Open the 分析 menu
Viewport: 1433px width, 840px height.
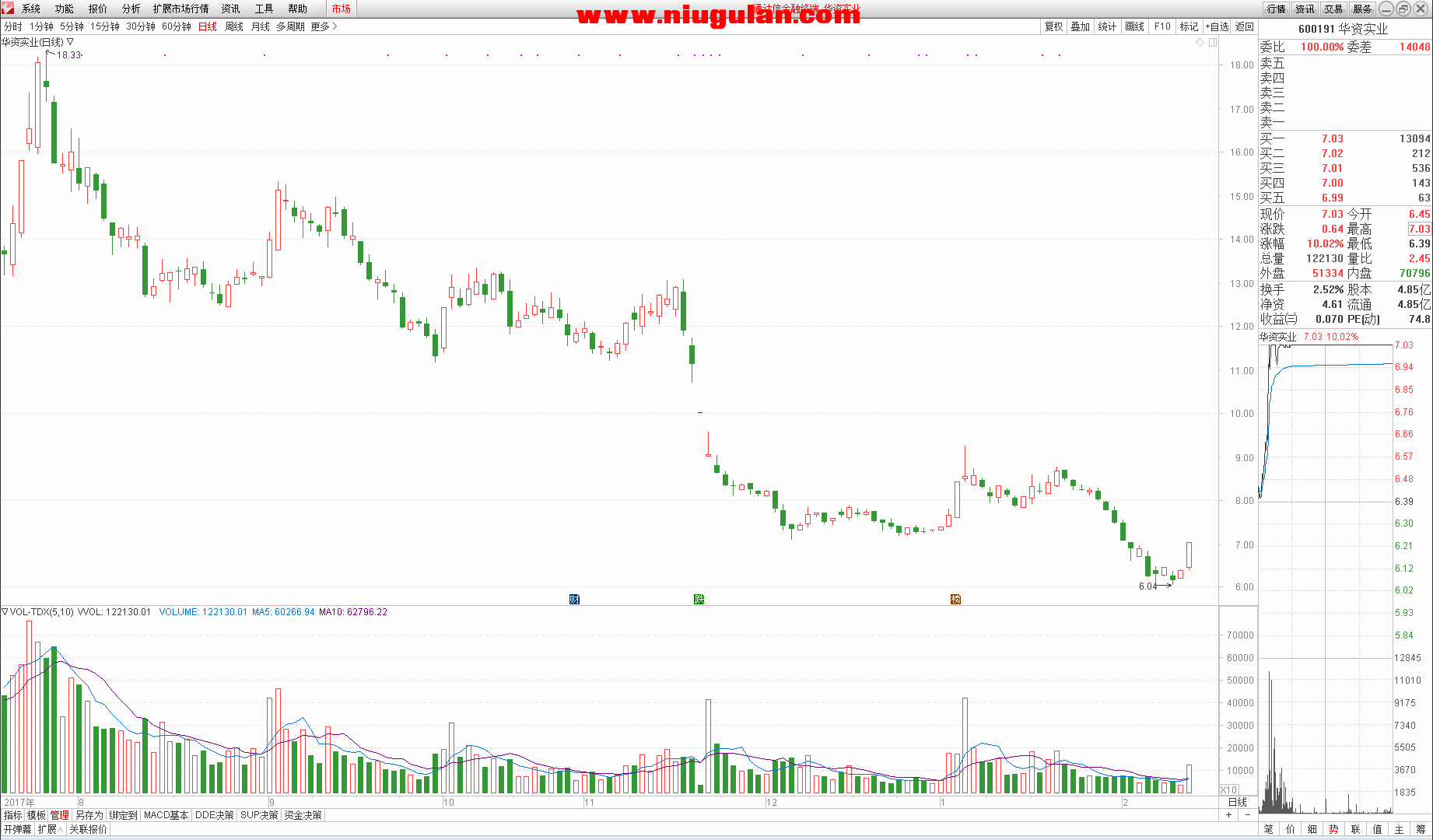tap(131, 9)
